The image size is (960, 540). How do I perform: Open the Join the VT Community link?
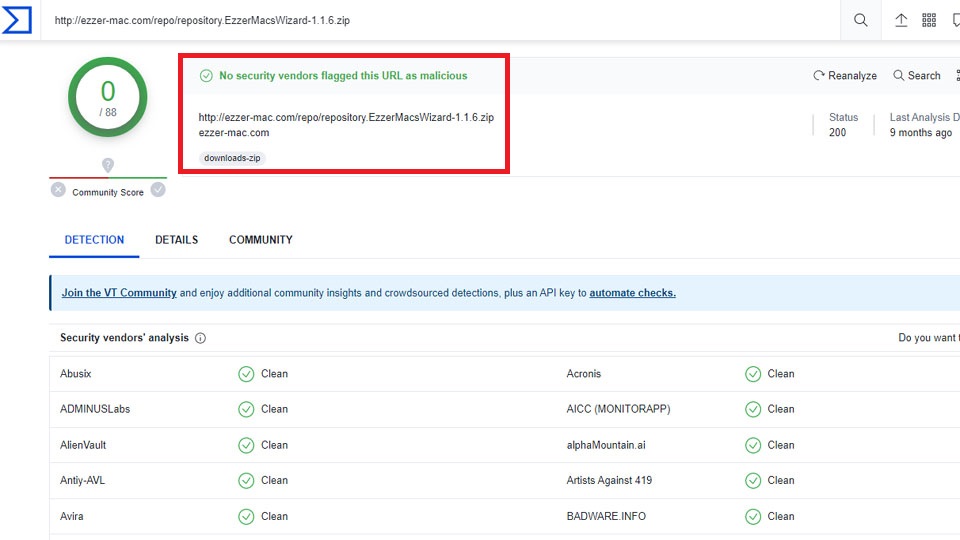point(119,293)
